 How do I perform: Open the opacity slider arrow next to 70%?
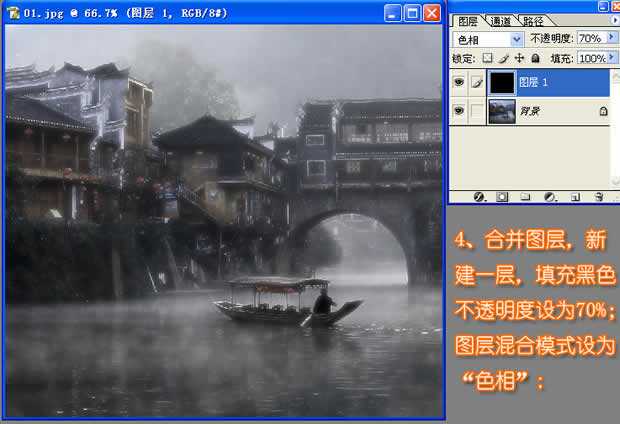(612, 38)
